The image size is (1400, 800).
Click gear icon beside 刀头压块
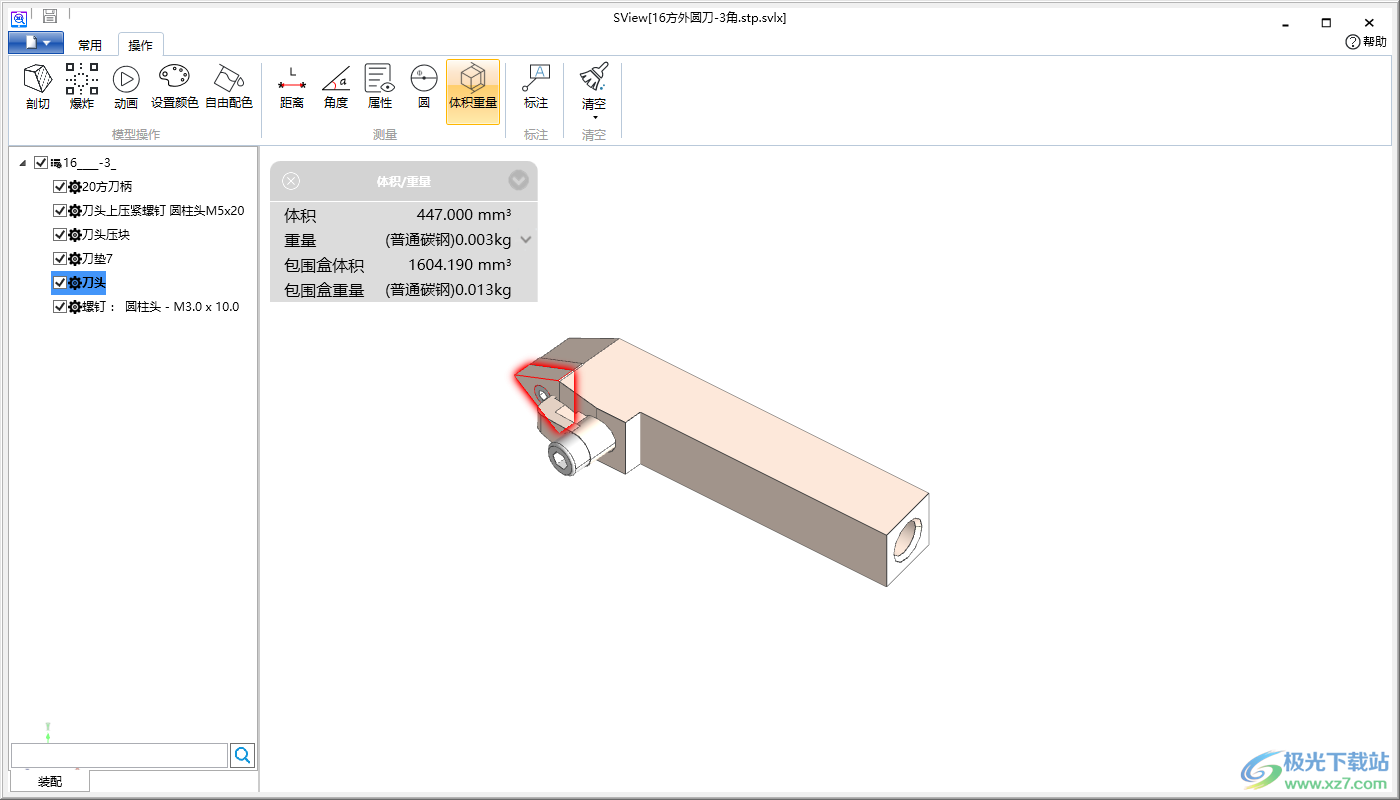pyautogui.click(x=75, y=234)
